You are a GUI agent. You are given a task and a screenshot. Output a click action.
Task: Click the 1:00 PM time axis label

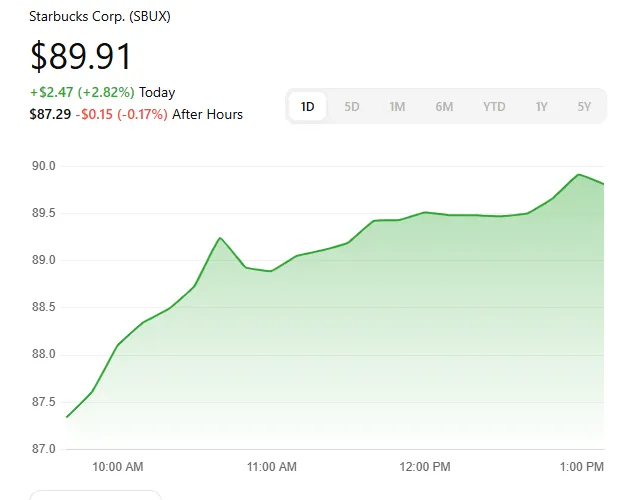[581, 467]
